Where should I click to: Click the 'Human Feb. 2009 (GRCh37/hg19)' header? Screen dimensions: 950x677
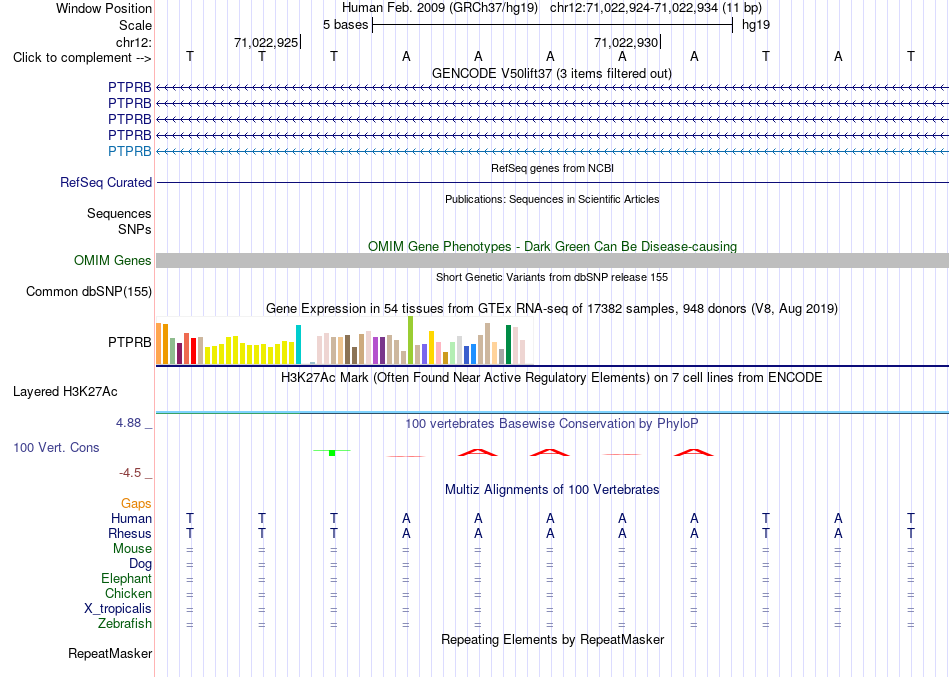(440, 8)
